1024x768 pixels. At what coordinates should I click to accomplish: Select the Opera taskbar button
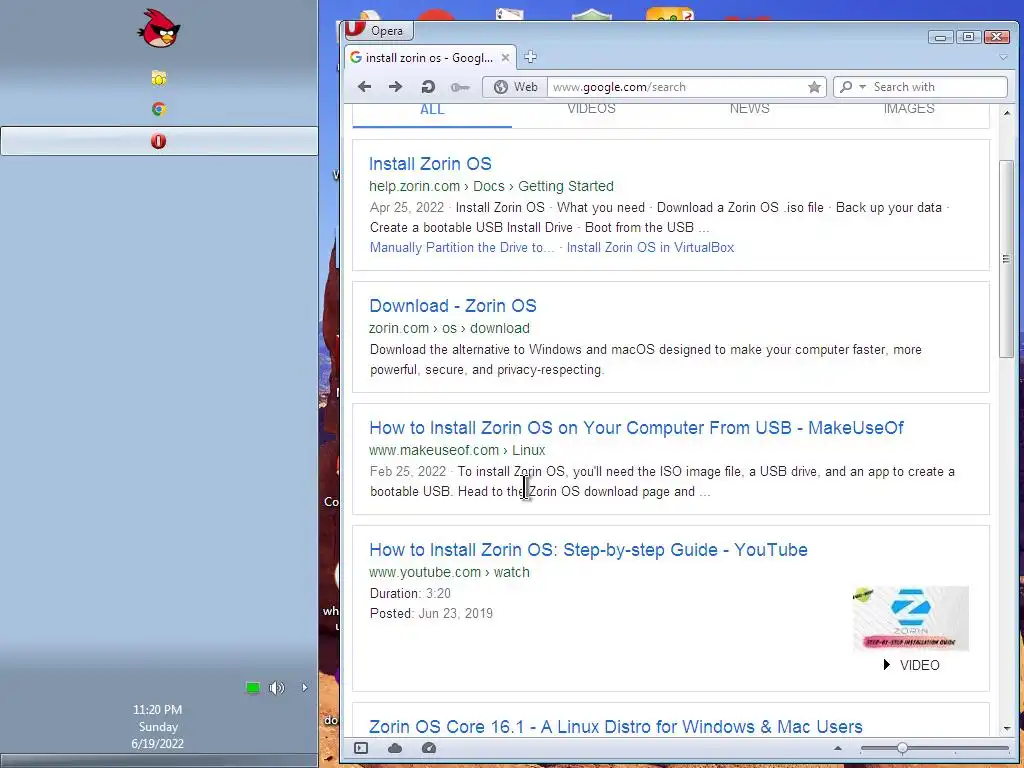click(x=159, y=141)
